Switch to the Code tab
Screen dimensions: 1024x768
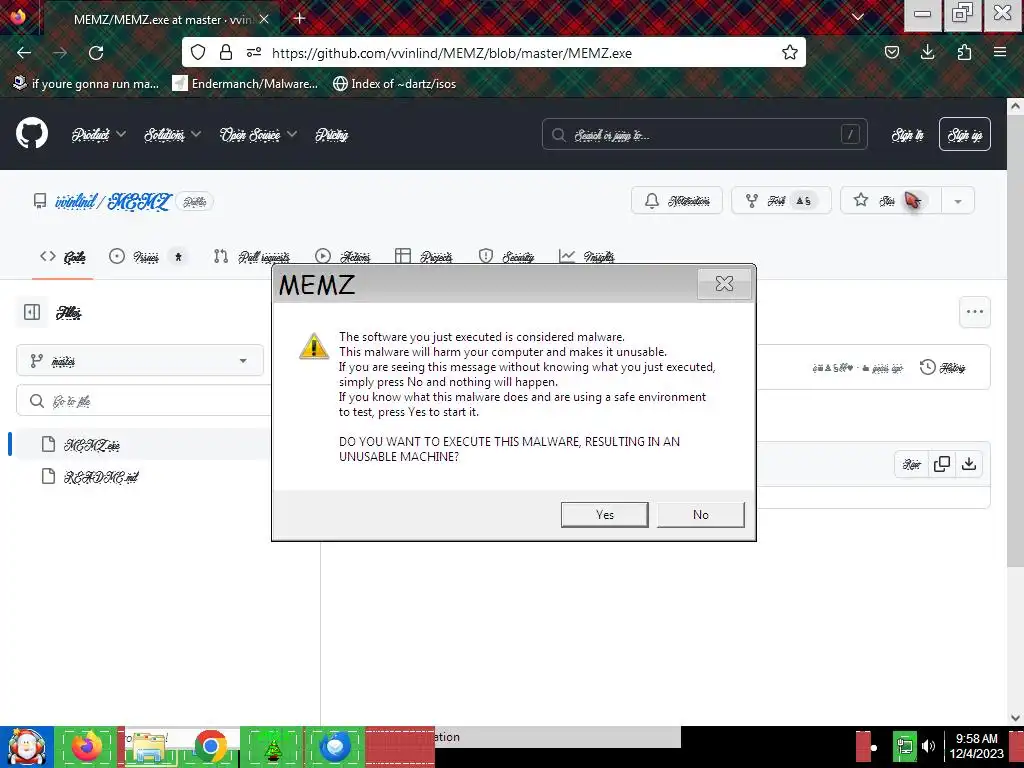coord(63,257)
